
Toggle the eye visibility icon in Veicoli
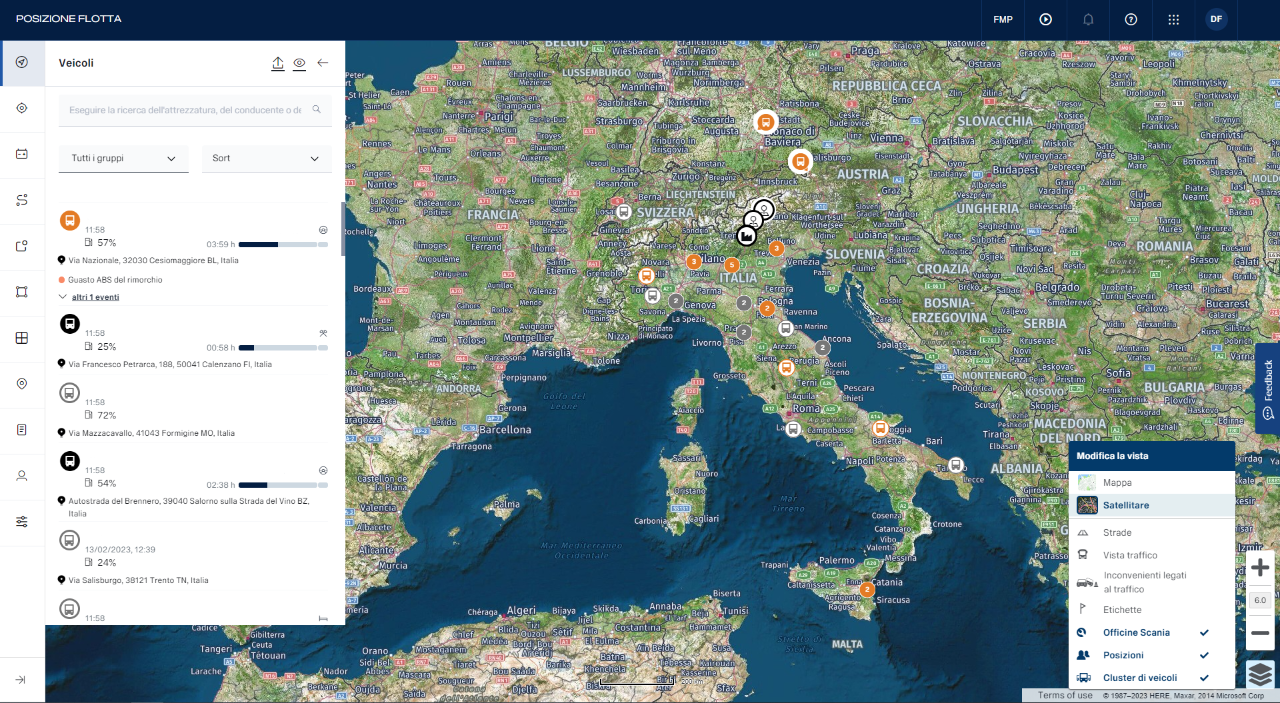pos(299,63)
